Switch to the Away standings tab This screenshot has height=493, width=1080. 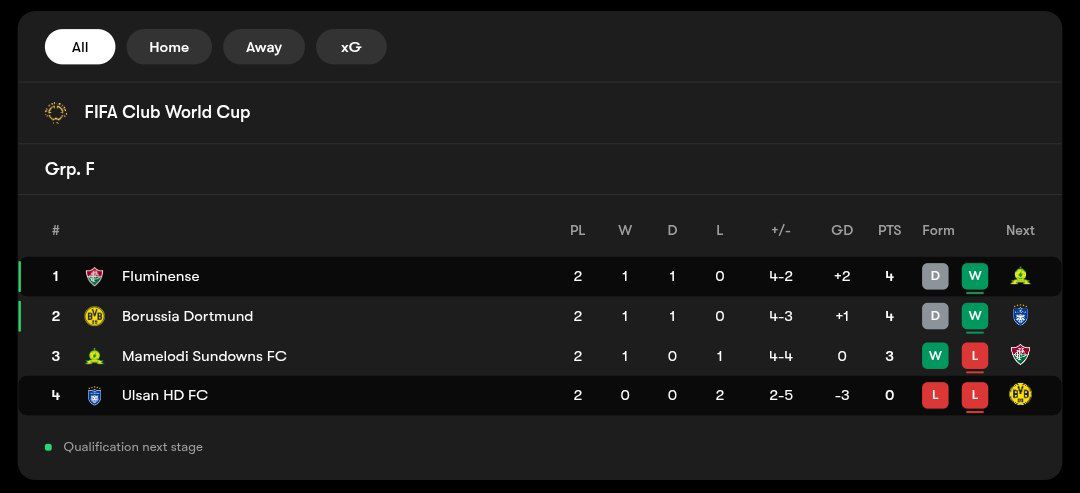(264, 47)
